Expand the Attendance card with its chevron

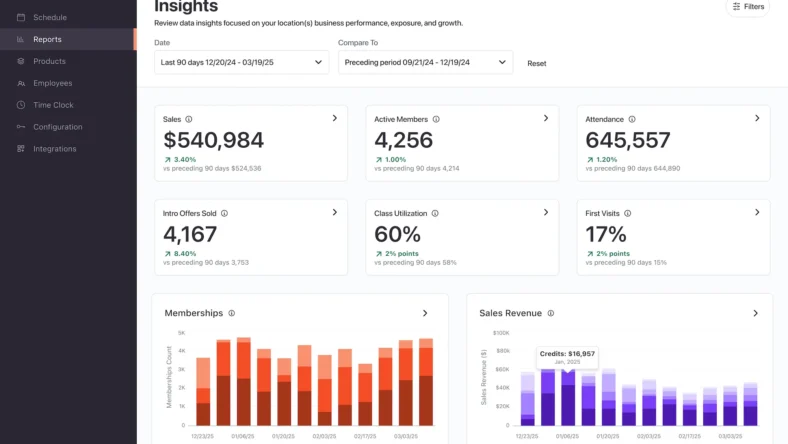click(757, 118)
